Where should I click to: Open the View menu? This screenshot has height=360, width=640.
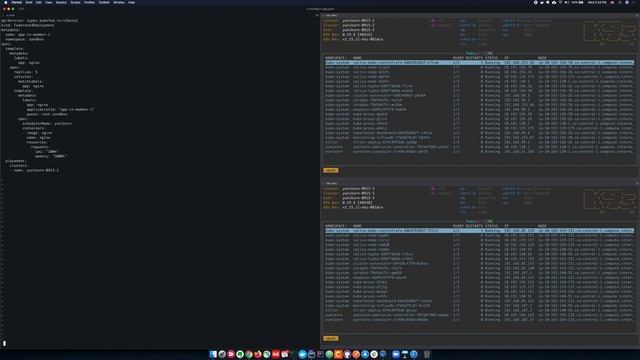coord(49,2)
